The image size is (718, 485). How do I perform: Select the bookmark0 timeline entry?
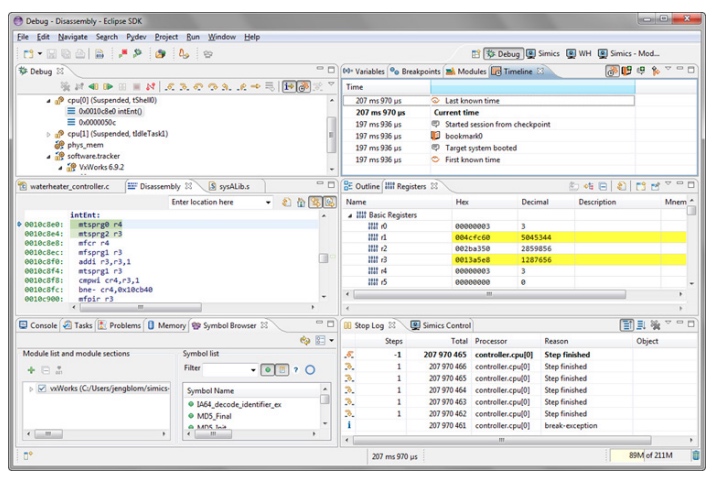(x=463, y=136)
